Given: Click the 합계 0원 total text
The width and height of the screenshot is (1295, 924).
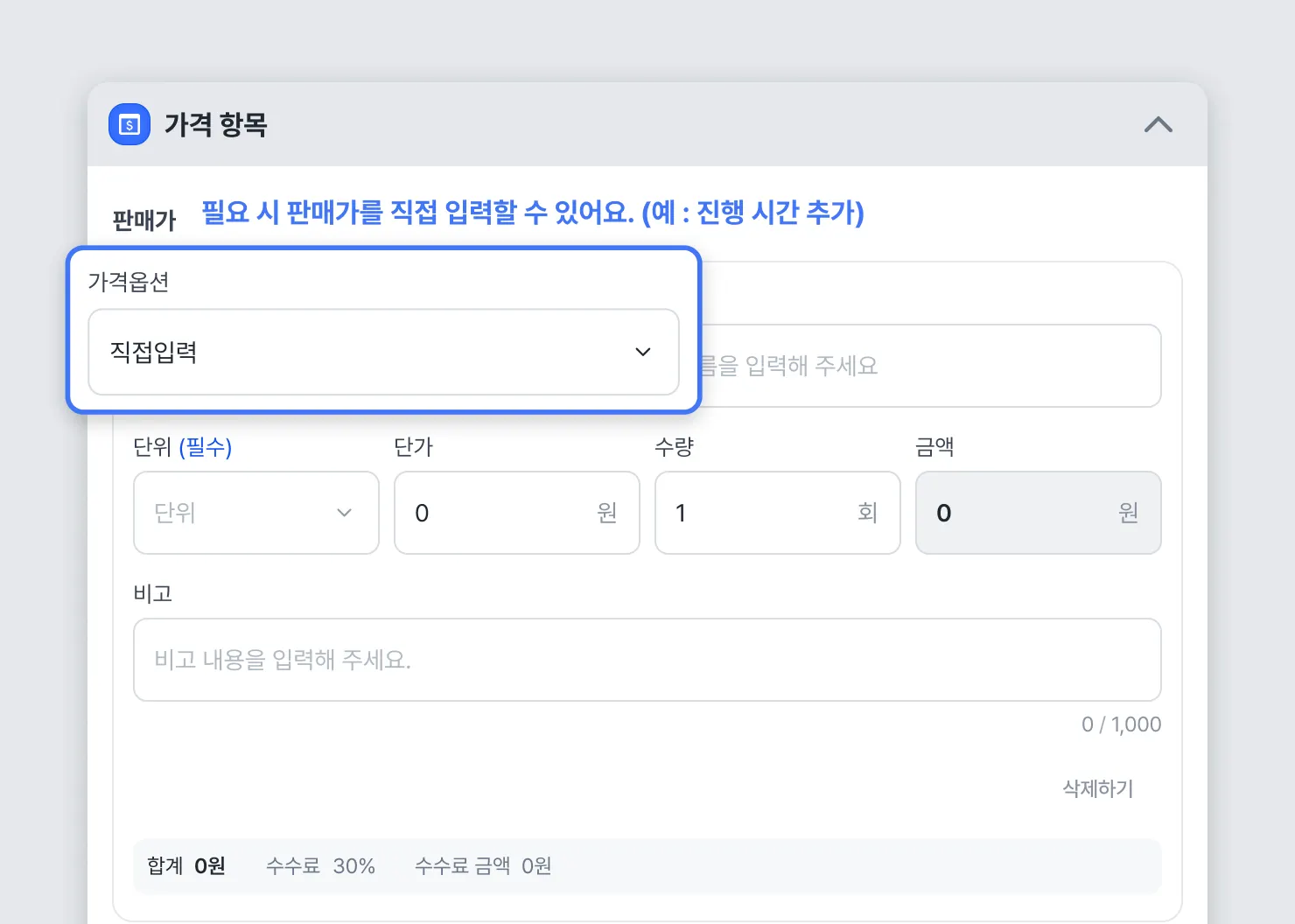Looking at the screenshot, I should click(186, 866).
